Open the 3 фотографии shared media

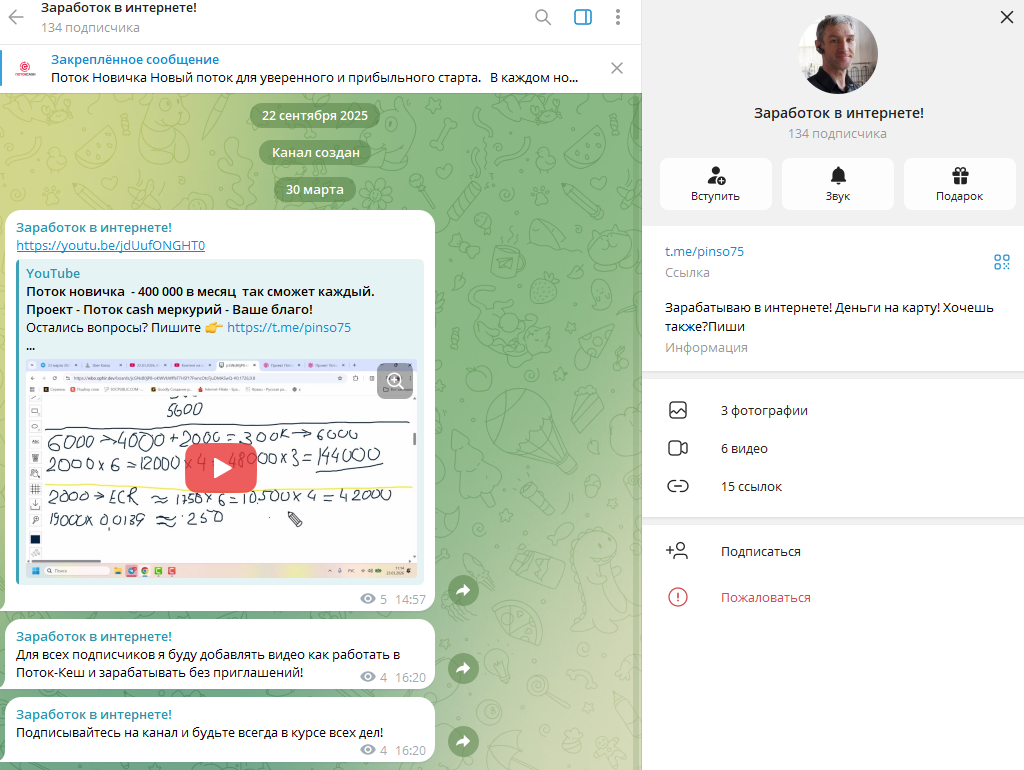point(764,410)
